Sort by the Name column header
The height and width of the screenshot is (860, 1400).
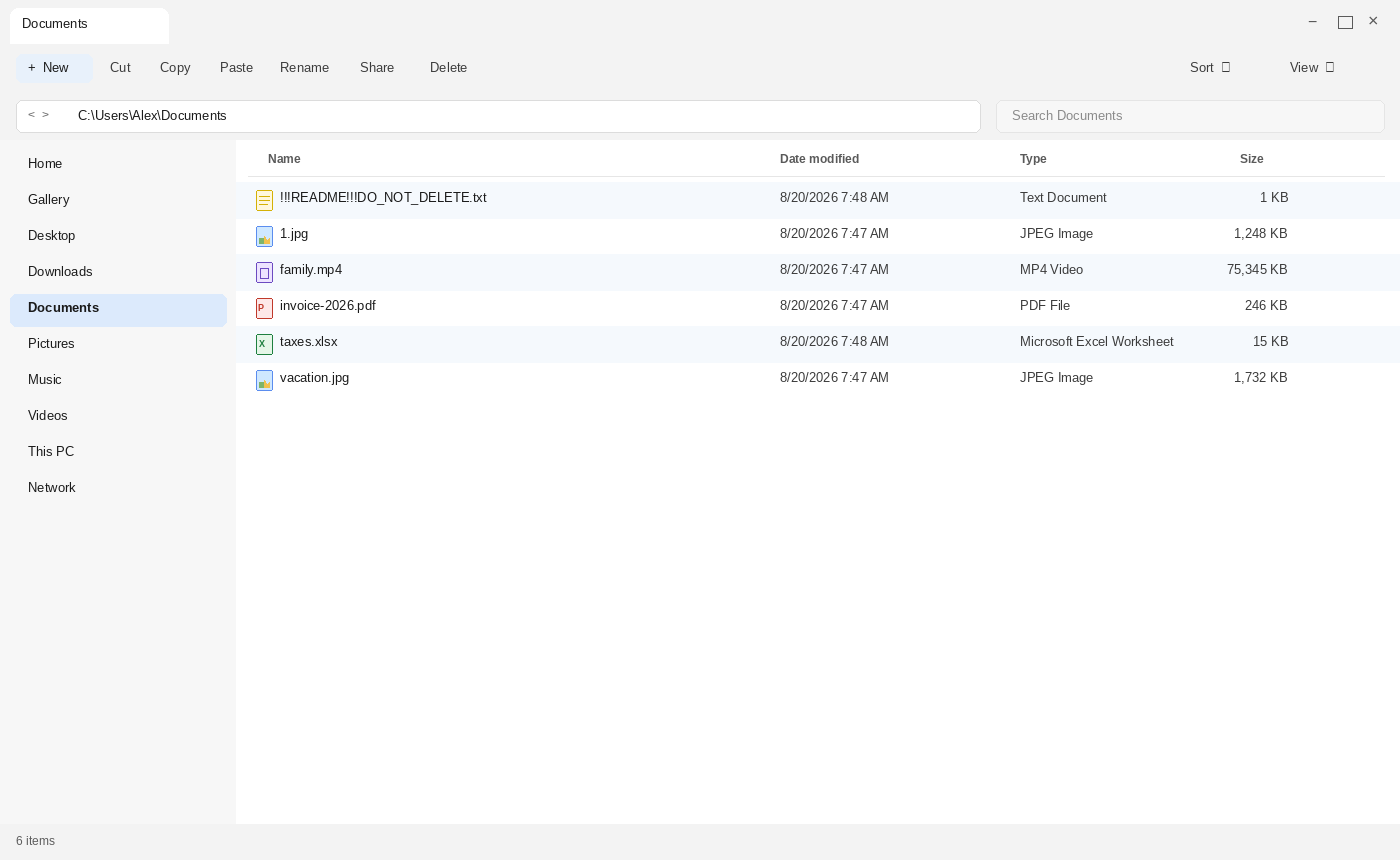pyautogui.click(x=284, y=159)
